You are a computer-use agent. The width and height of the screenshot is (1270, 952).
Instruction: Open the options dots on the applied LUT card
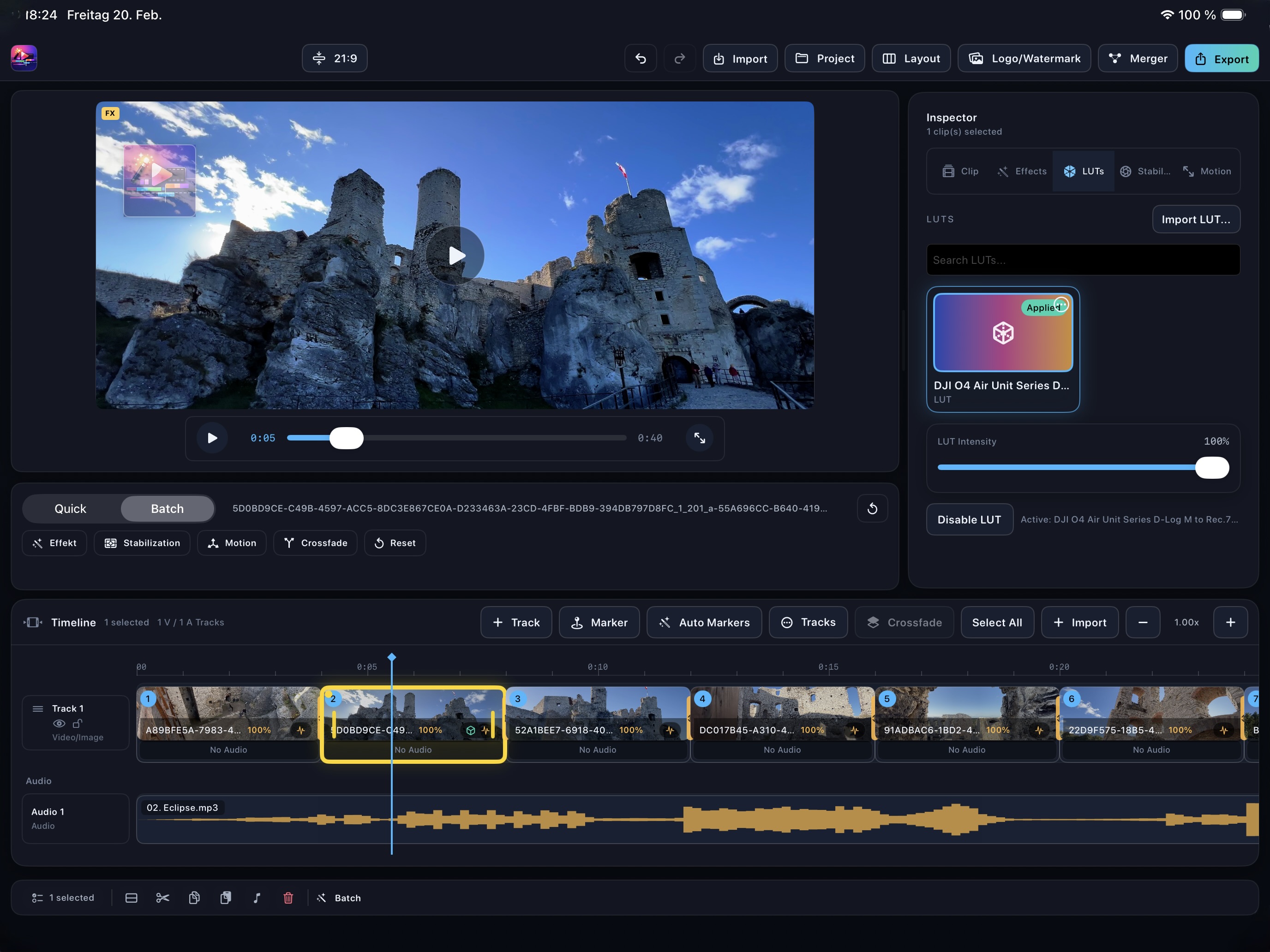pyautogui.click(x=1061, y=305)
